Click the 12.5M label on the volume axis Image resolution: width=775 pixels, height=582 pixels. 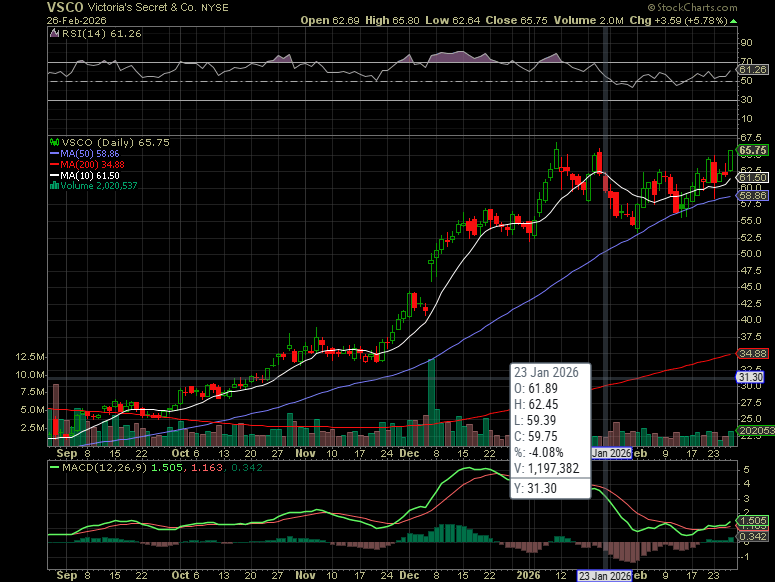click(31, 356)
